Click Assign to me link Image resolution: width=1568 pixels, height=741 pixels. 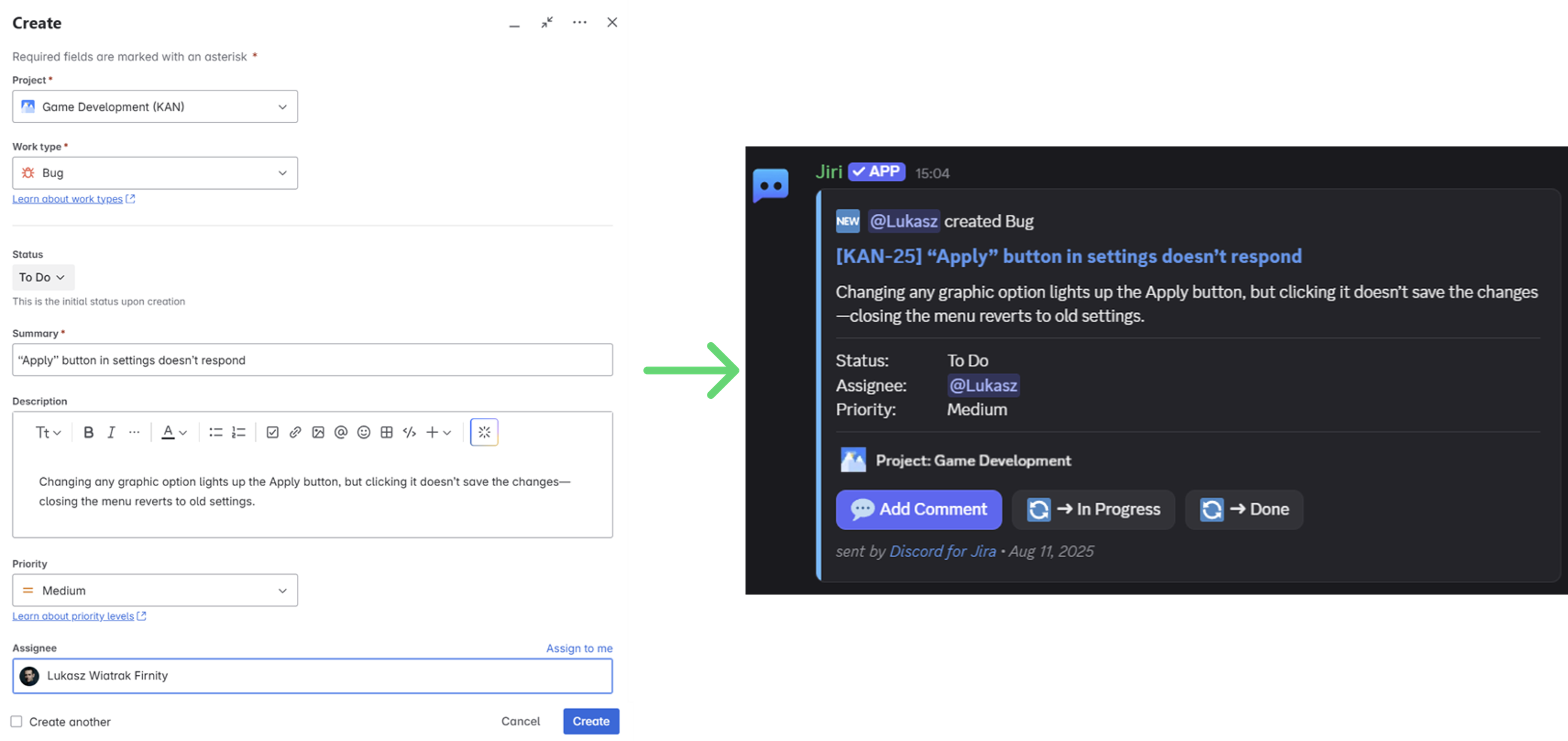click(x=579, y=648)
